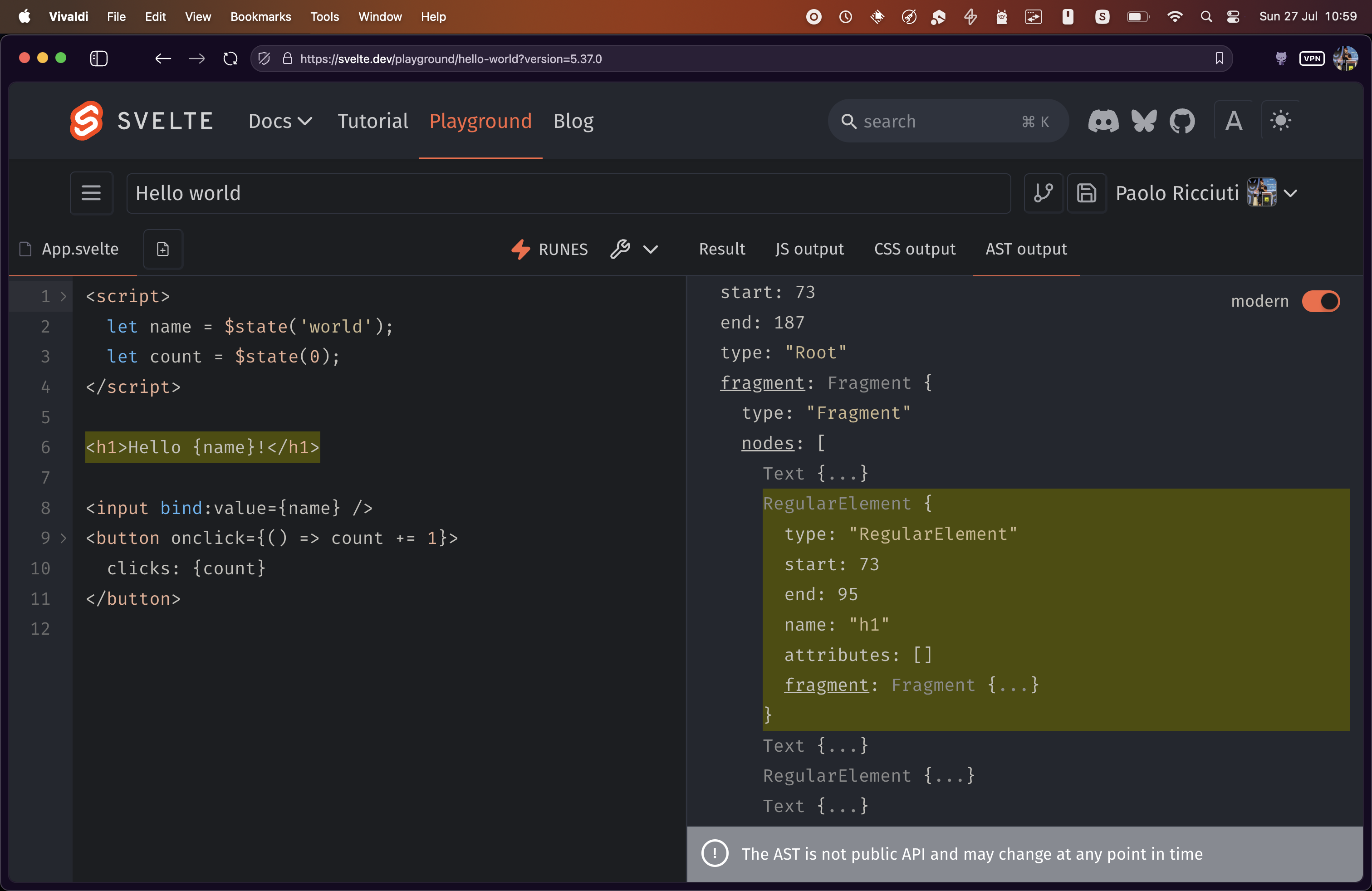
Task: Click the browser address bar URL
Action: [x=451, y=59]
